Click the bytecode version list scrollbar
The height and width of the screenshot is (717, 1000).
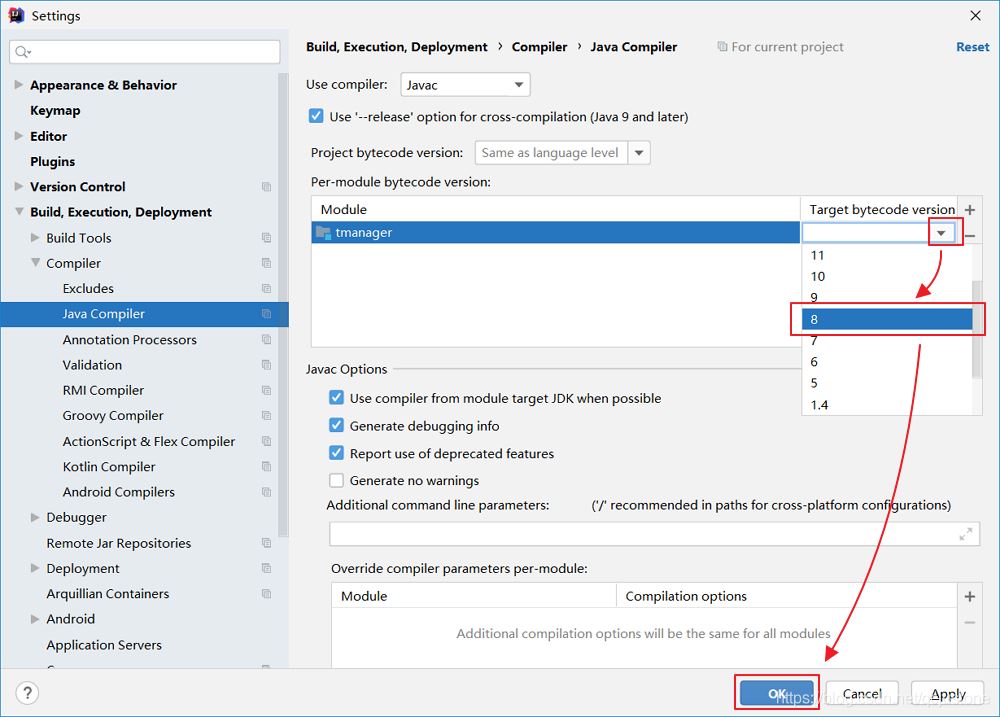click(x=977, y=330)
